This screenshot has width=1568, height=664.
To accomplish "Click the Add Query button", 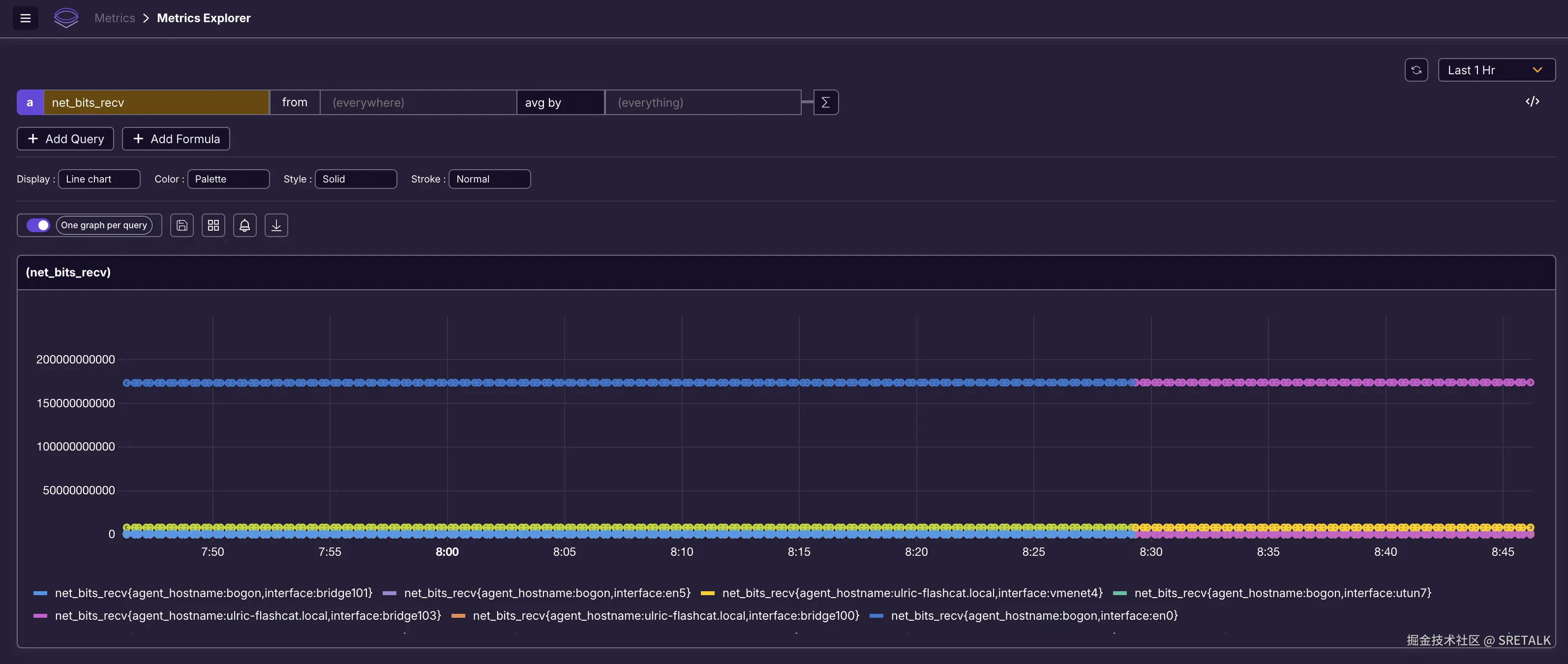I will (x=65, y=139).
